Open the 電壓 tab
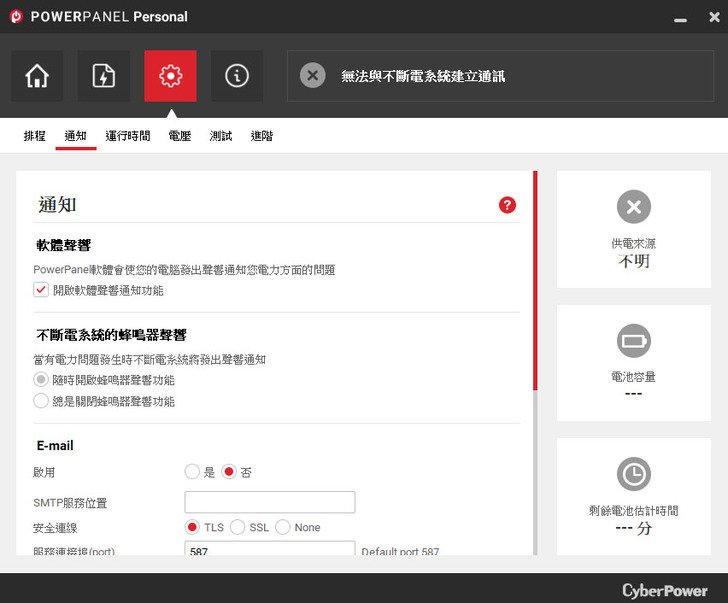The image size is (728, 603). [x=179, y=136]
